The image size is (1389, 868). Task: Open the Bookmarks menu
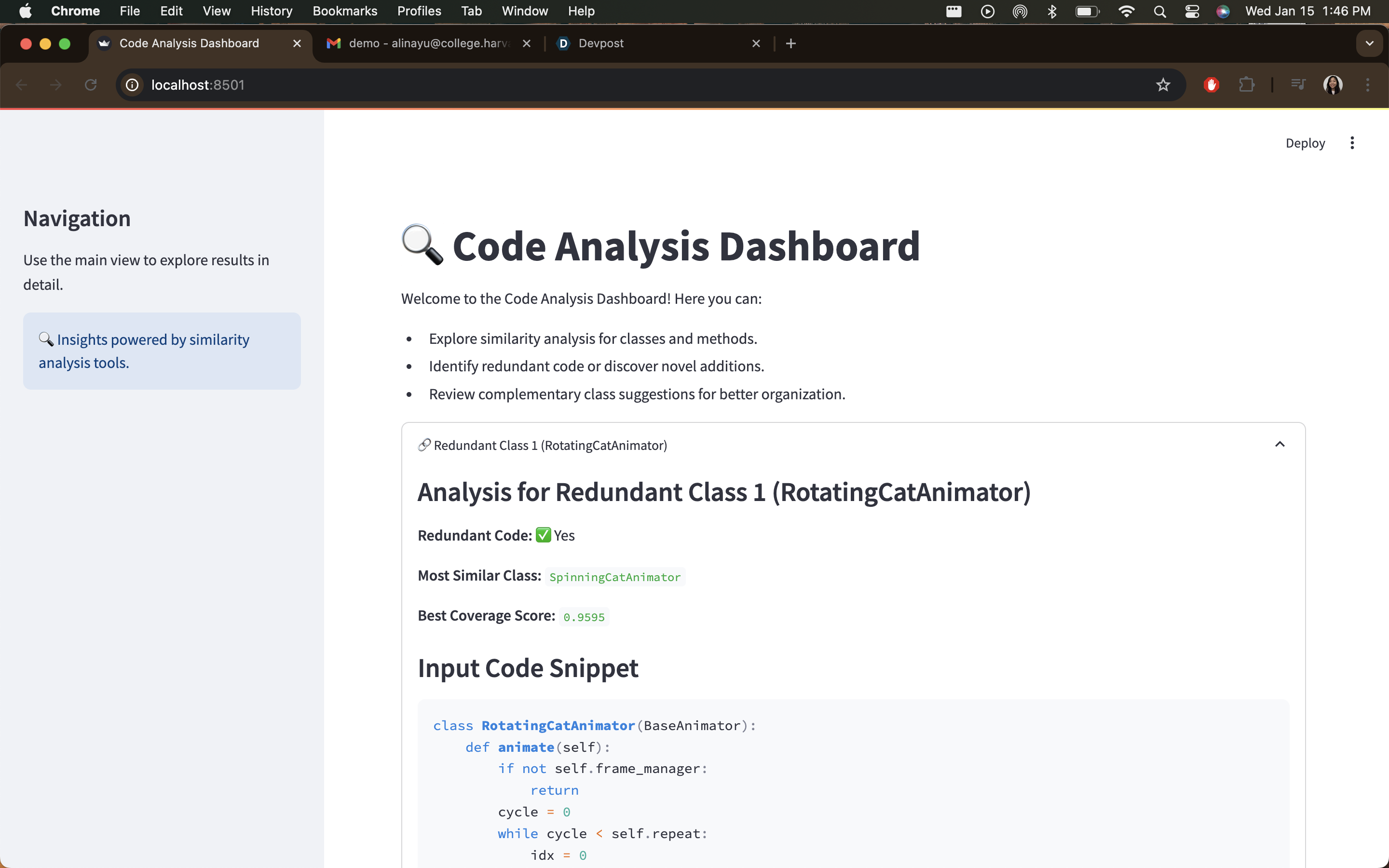pyautogui.click(x=344, y=12)
